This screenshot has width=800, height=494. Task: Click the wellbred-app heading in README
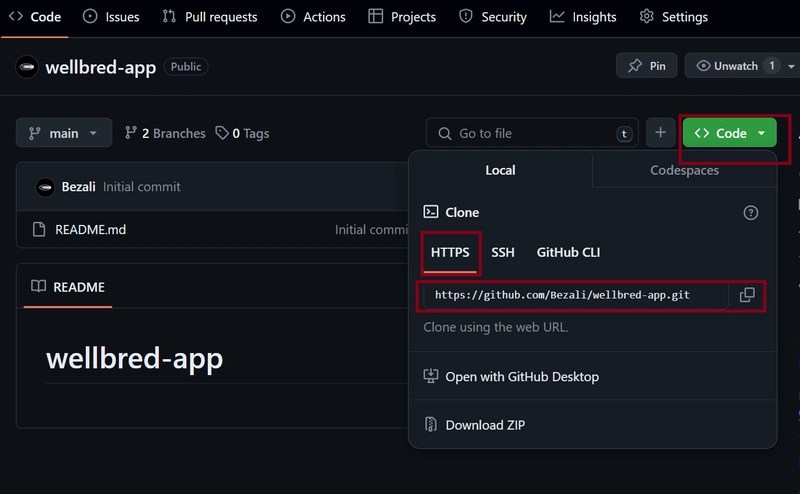134,358
